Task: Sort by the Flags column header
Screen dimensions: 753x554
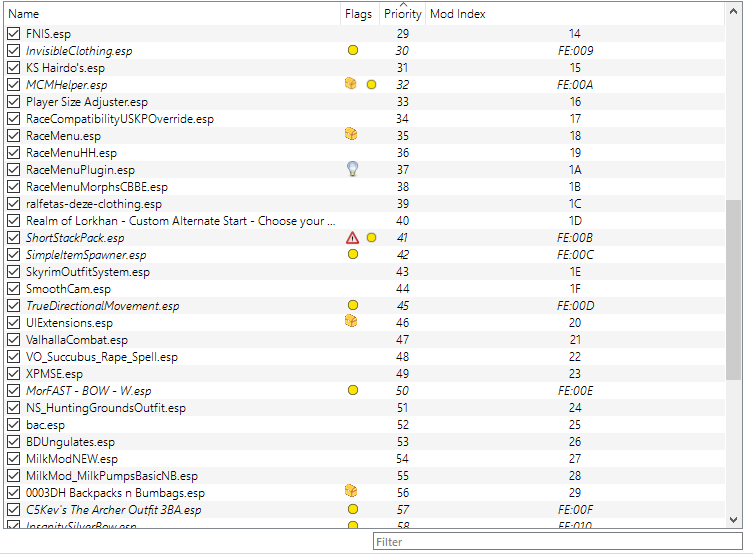Action: (x=359, y=14)
